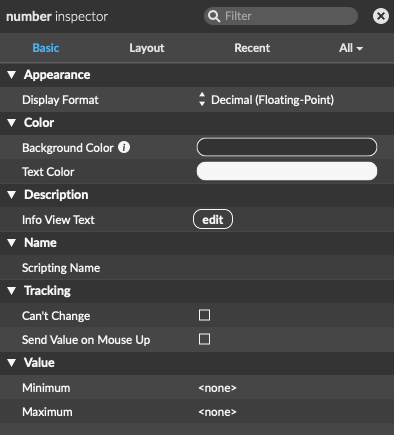The height and width of the screenshot is (435, 394).
Task: Open the Background Color swatch
Action: click(287, 147)
